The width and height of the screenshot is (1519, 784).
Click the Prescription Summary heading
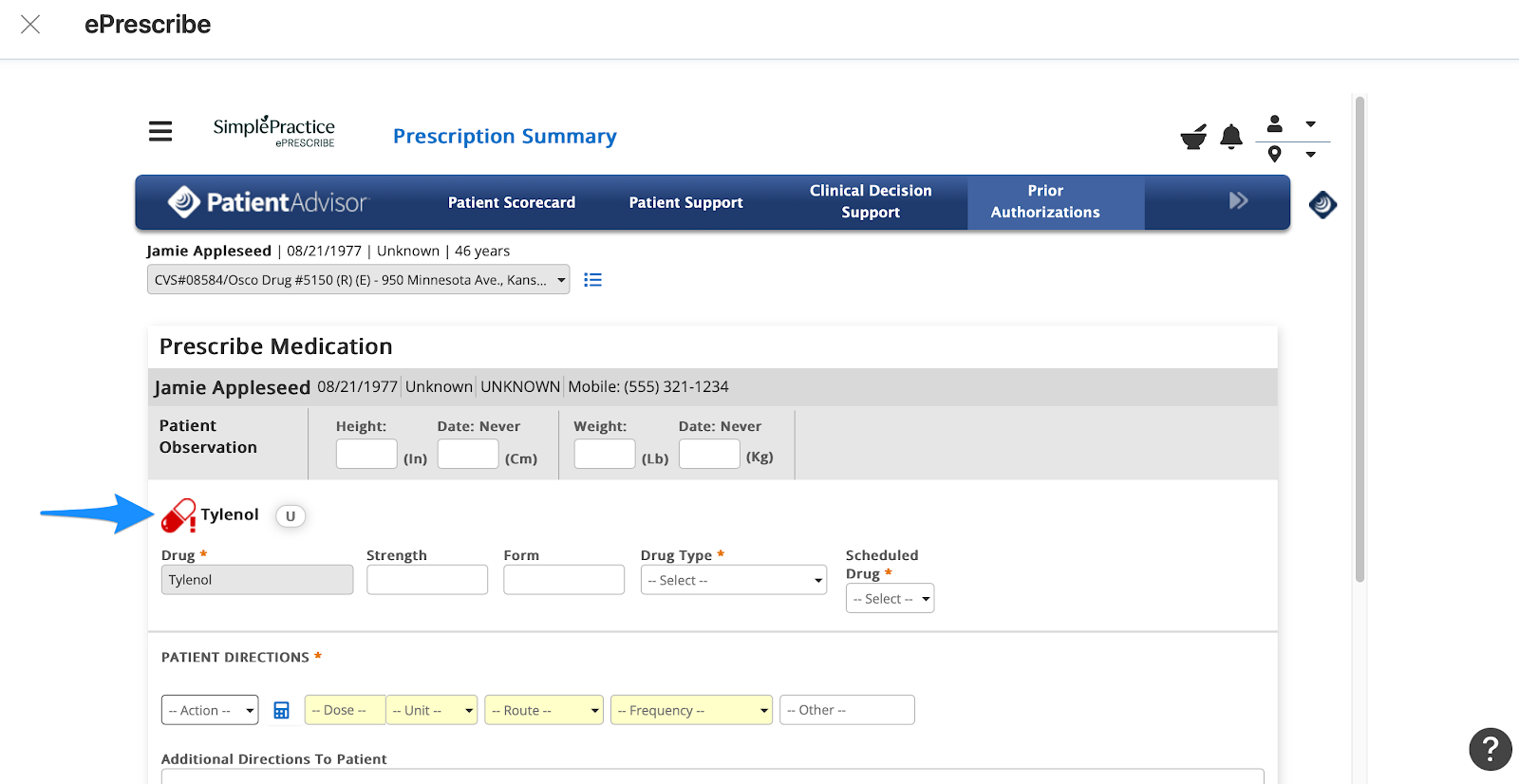[x=505, y=137]
